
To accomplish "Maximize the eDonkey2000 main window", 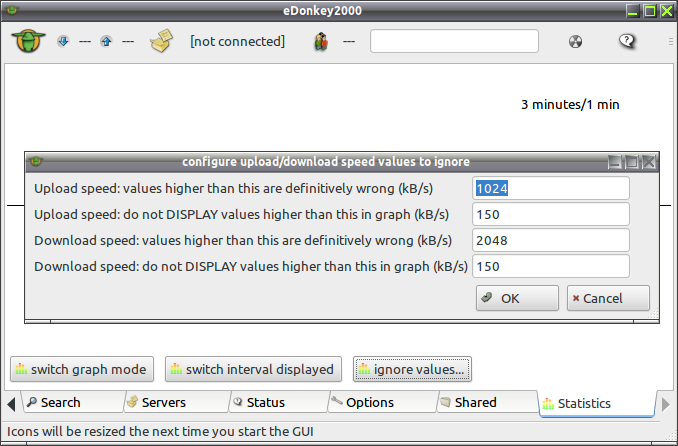I will [649, 11].
